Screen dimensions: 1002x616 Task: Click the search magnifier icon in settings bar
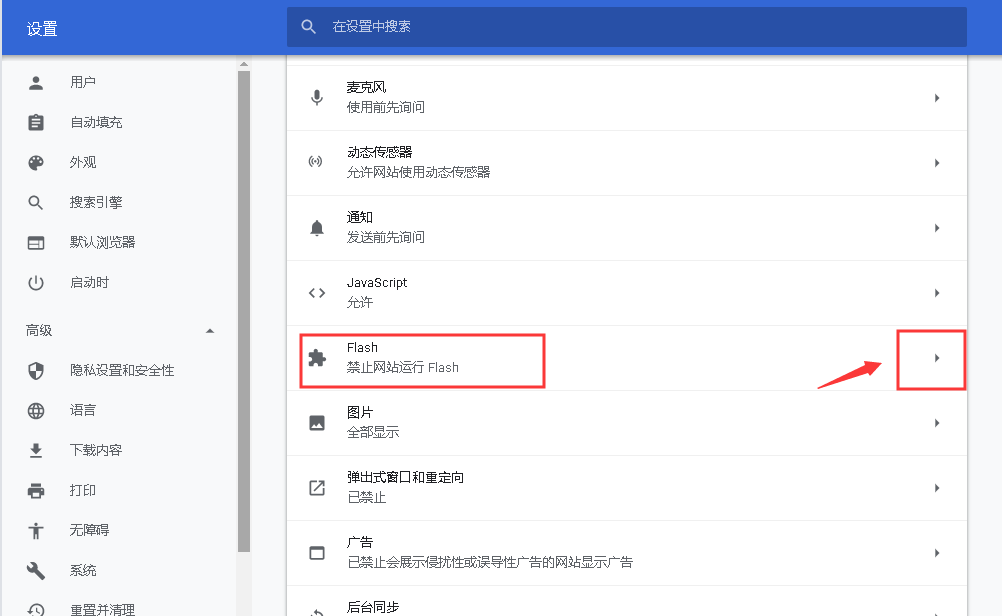point(309,27)
